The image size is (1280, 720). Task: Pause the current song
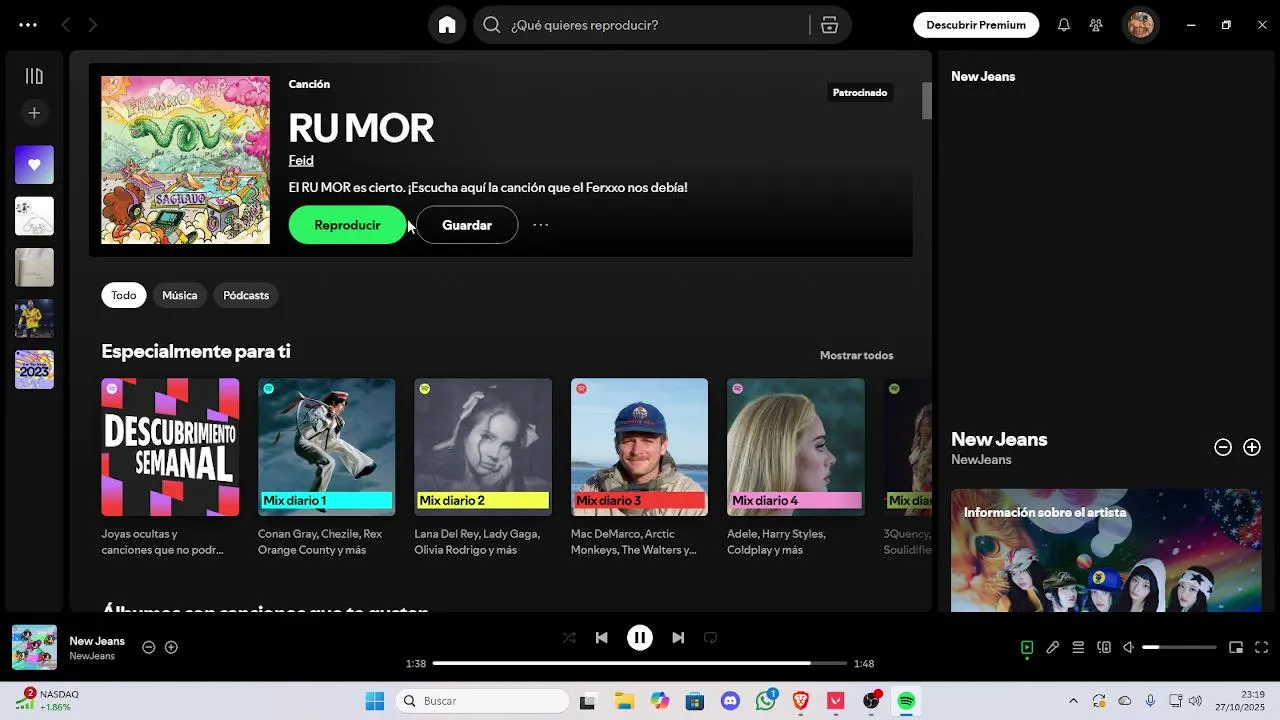[x=640, y=638]
